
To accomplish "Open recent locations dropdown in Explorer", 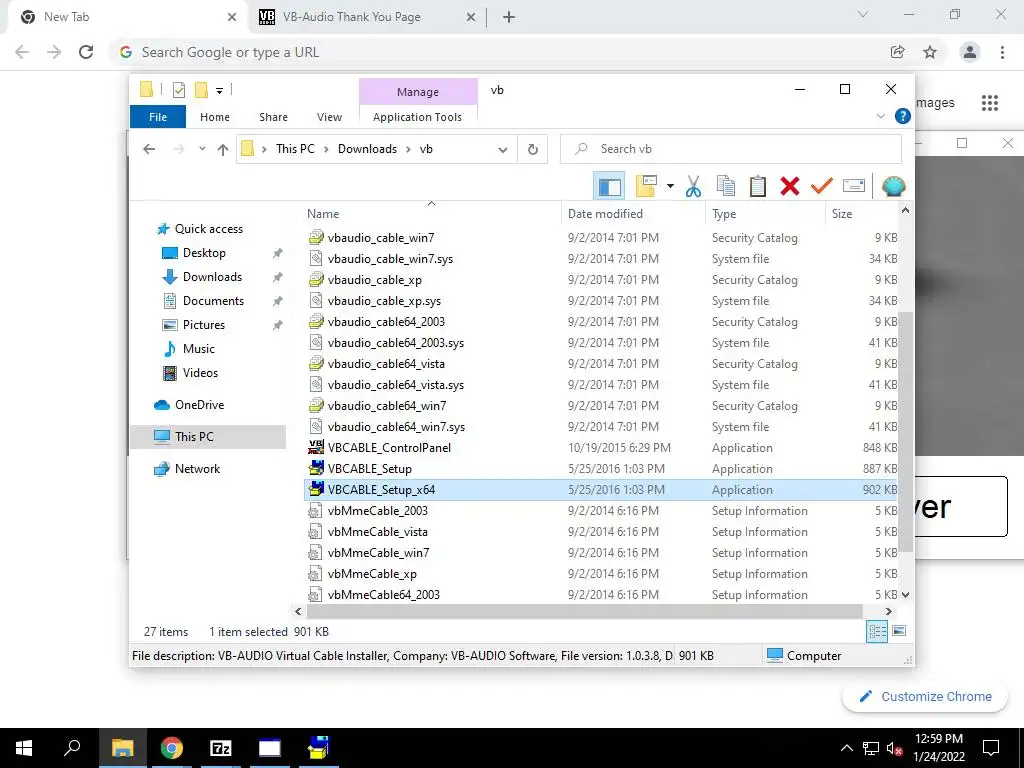I will click(x=202, y=149).
